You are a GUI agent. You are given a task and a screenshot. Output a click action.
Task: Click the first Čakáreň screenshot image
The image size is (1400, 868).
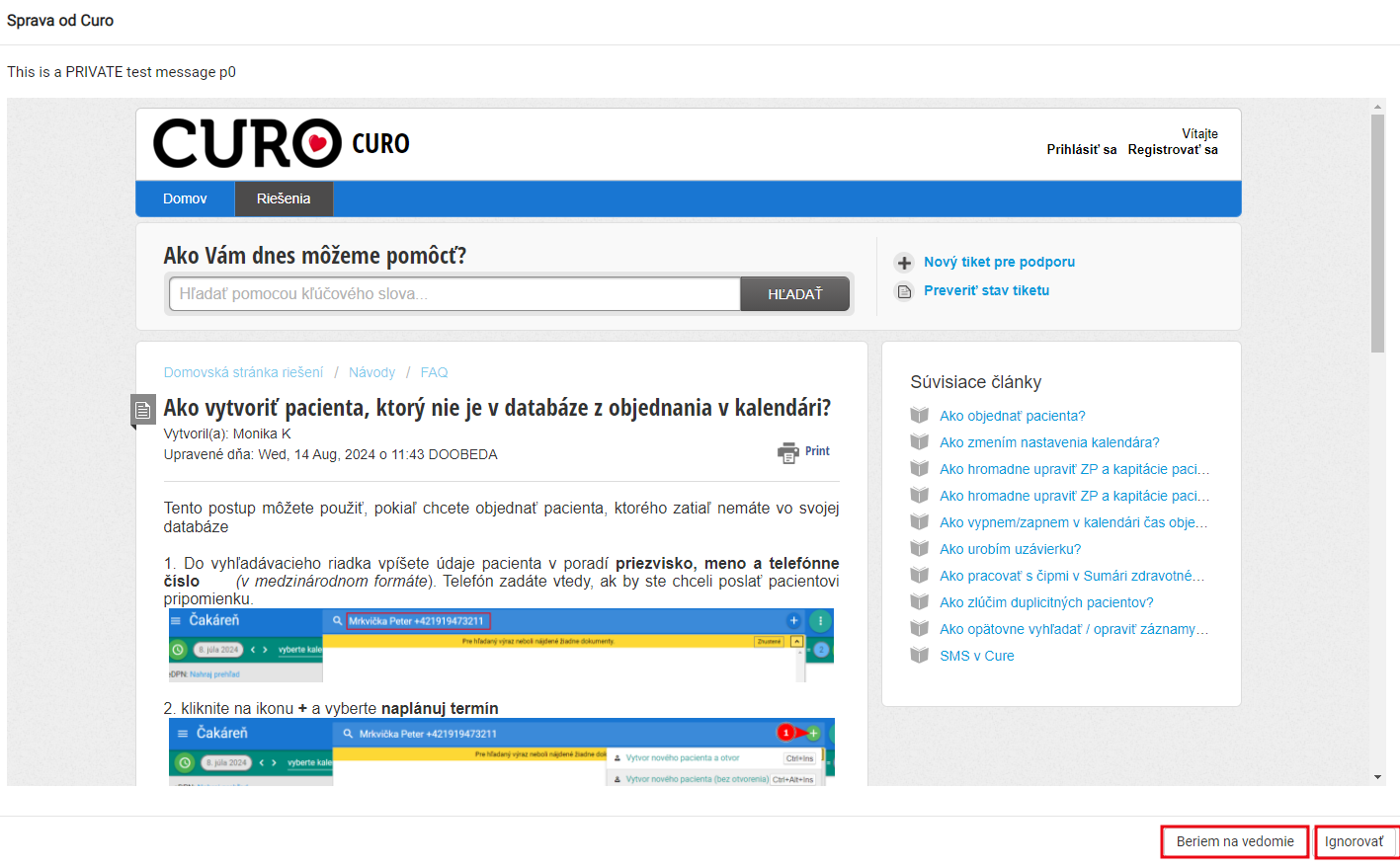[x=501, y=645]
